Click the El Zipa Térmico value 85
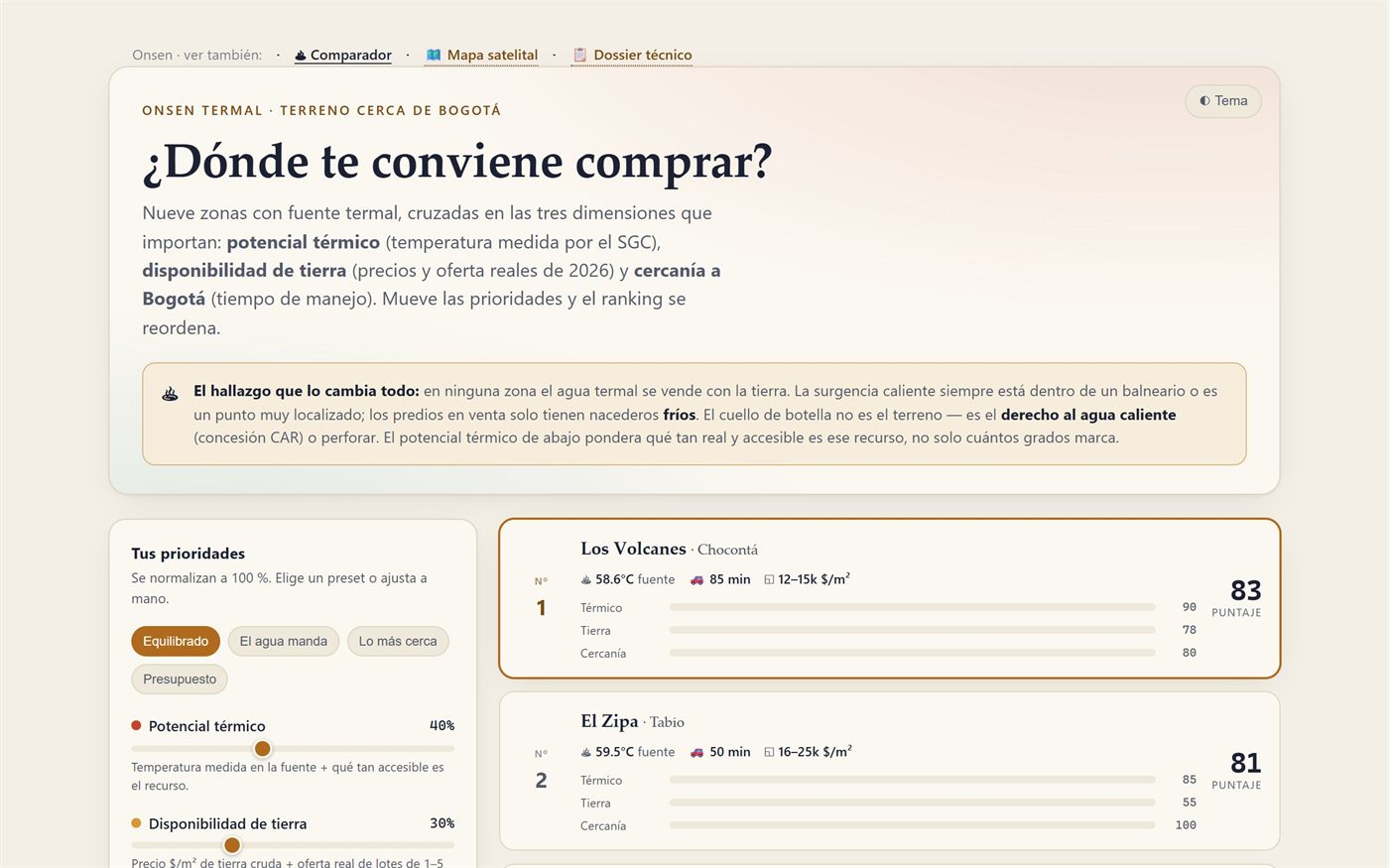Image resolution: width=1389 pixels, height=868 pixels. (1189, 780)
